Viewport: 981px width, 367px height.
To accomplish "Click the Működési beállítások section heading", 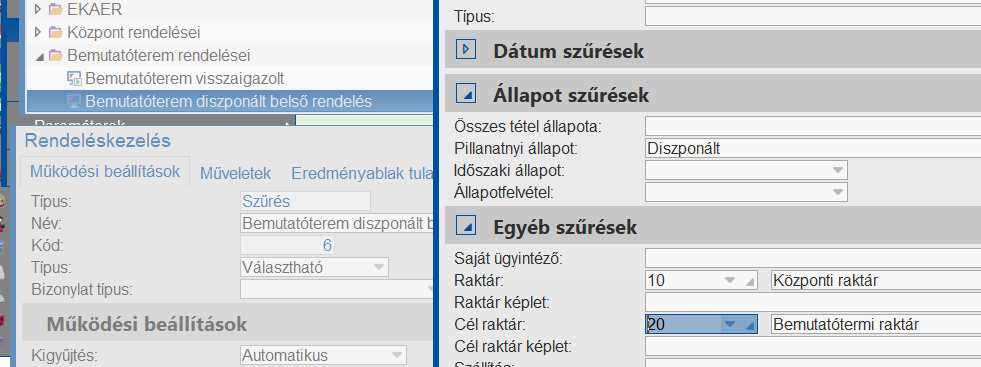I will pyautogui.click(x=146, y=324).
